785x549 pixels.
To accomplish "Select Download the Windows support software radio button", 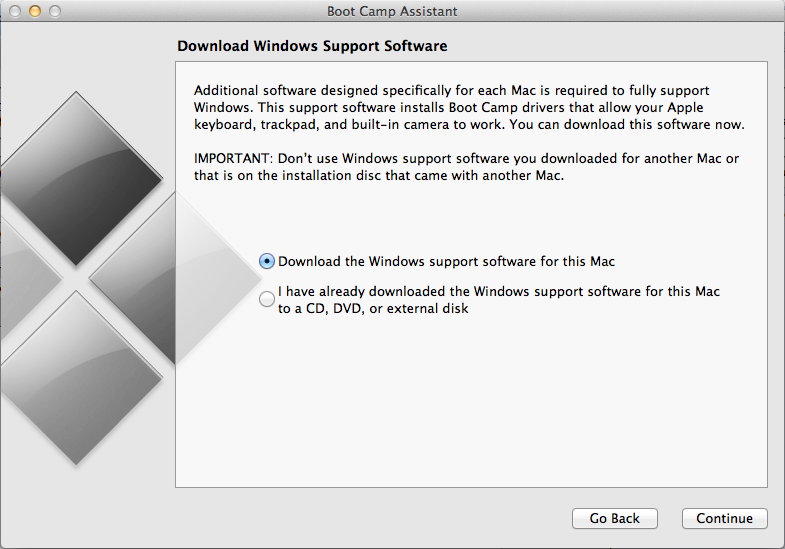I will (x=267, y=261).
